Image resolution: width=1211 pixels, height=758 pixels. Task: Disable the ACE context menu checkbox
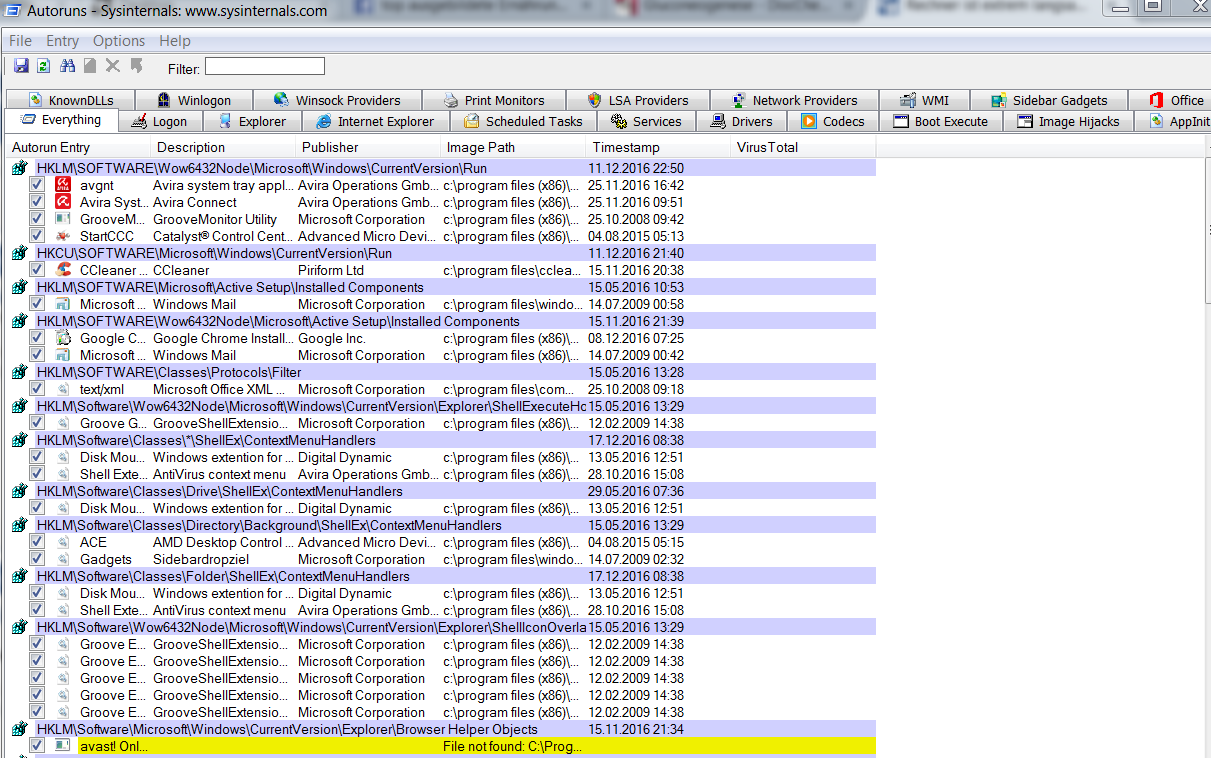point(37,542)
